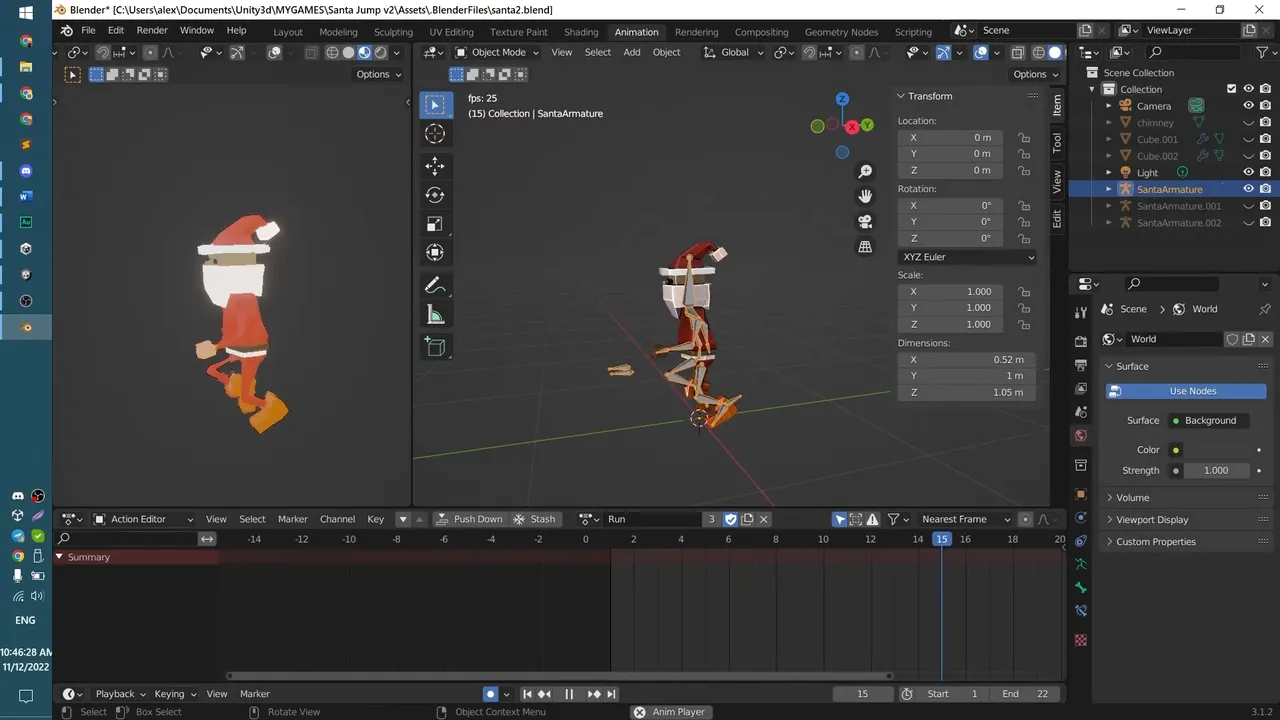Toggle Only Show Selected in Action Editor
This screenshot has height=720, width=1280.
pos(840,519)
